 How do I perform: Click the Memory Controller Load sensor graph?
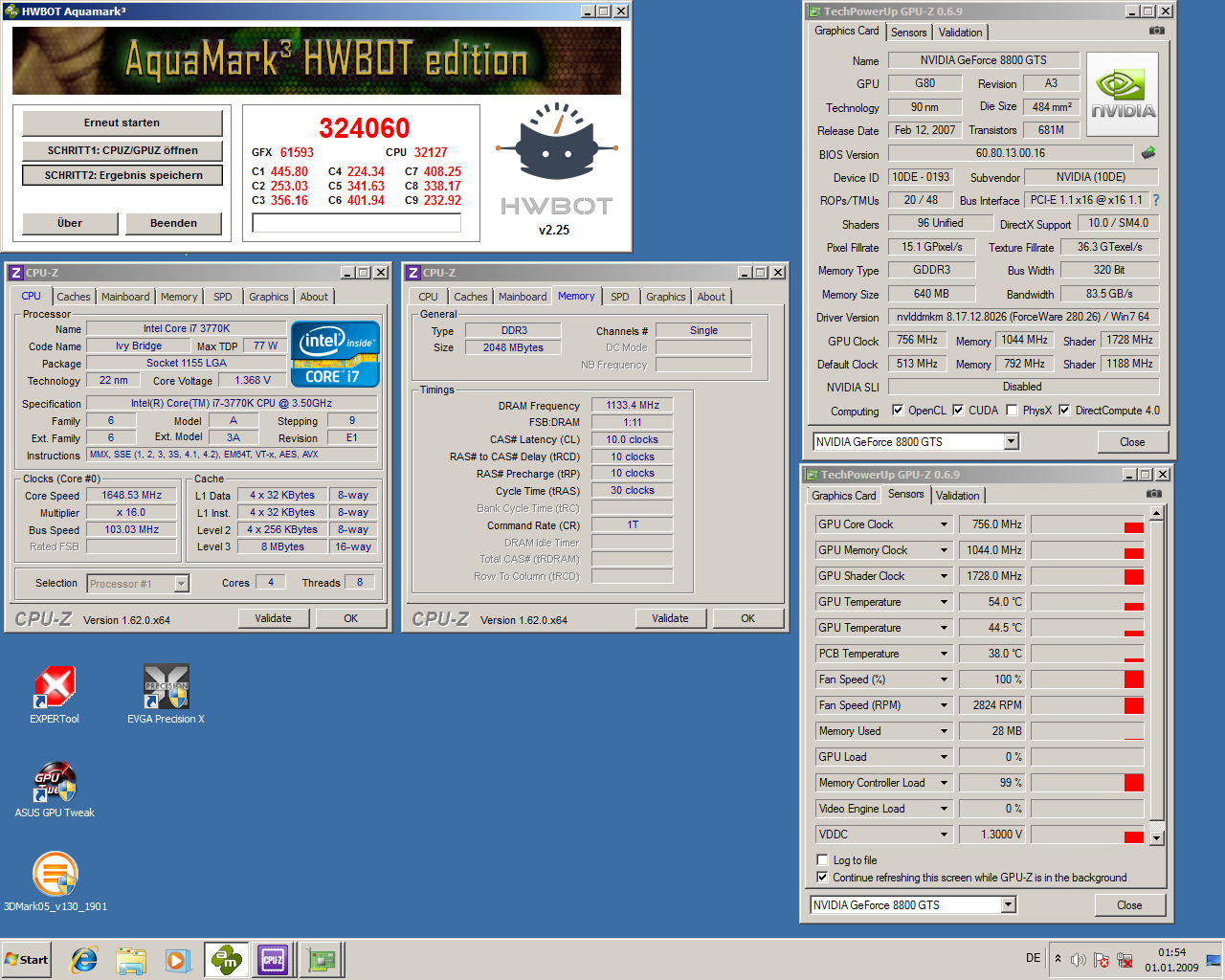click(x=1087, y=783)
